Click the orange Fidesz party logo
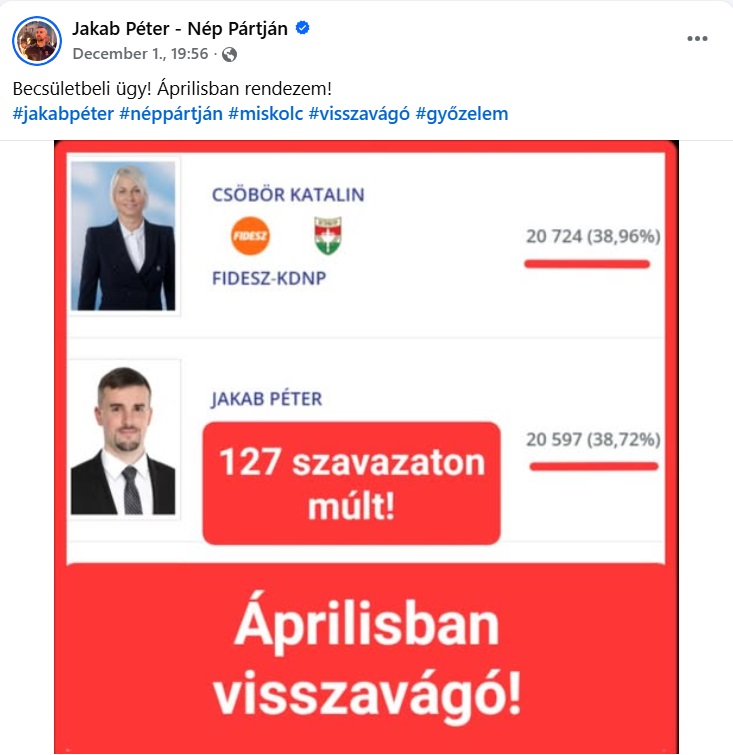Screen dimensions: 733x755 (250, 235)
